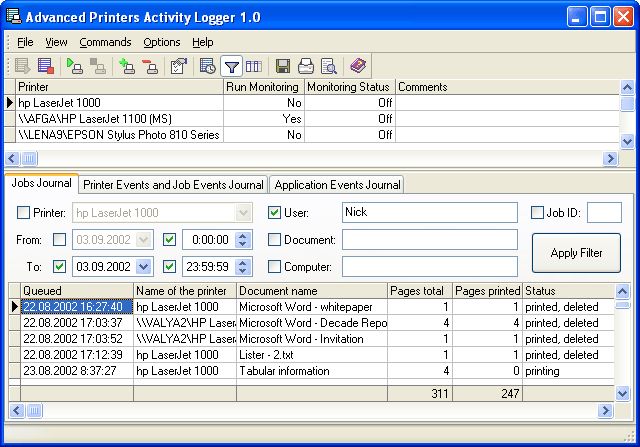Viewport: 640px width, 447px height.
Task: Open the File menu
Action: pos(25,42)
